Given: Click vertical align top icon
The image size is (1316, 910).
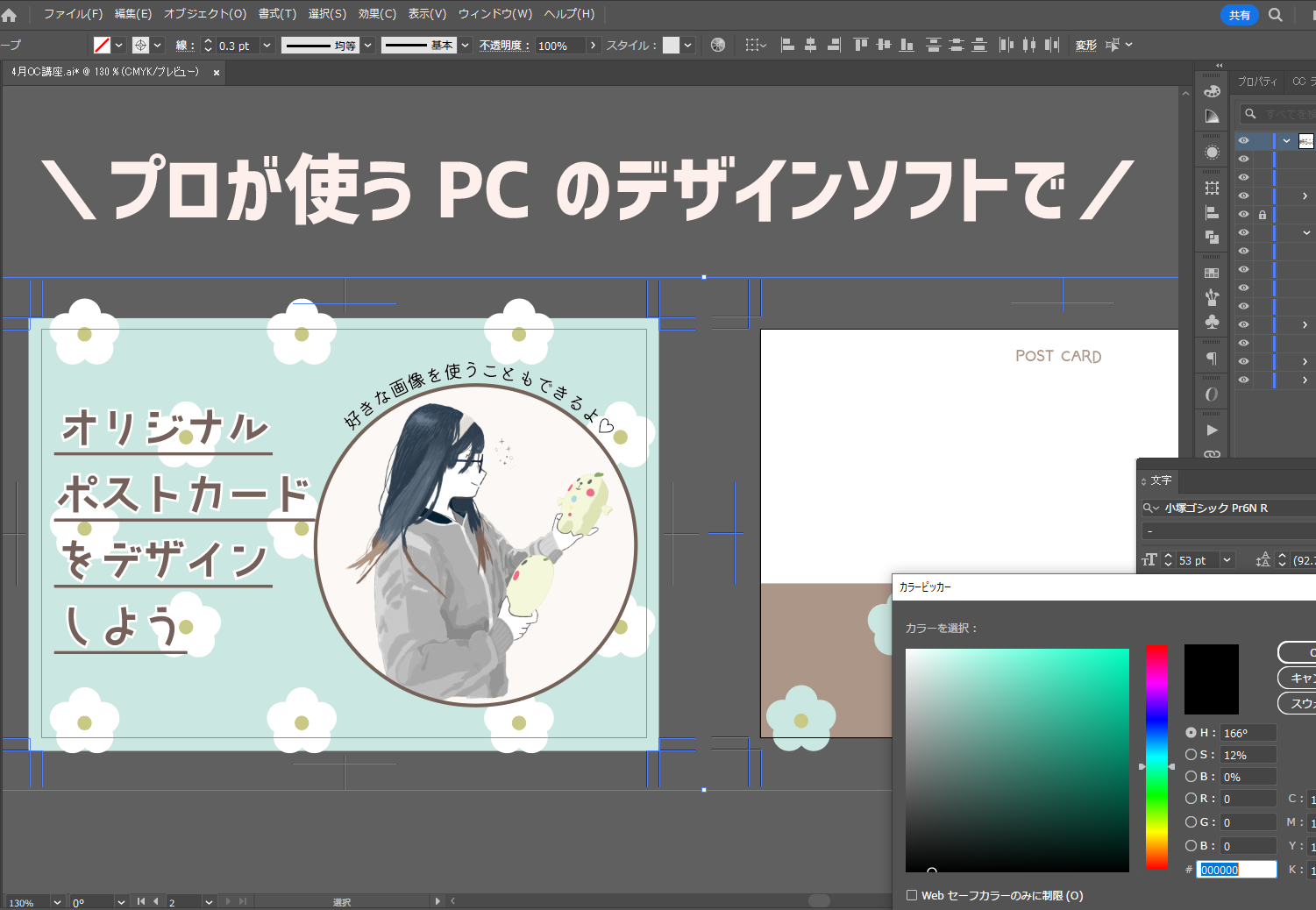Looking at the screenshot, I should click(x=861, y=45).
